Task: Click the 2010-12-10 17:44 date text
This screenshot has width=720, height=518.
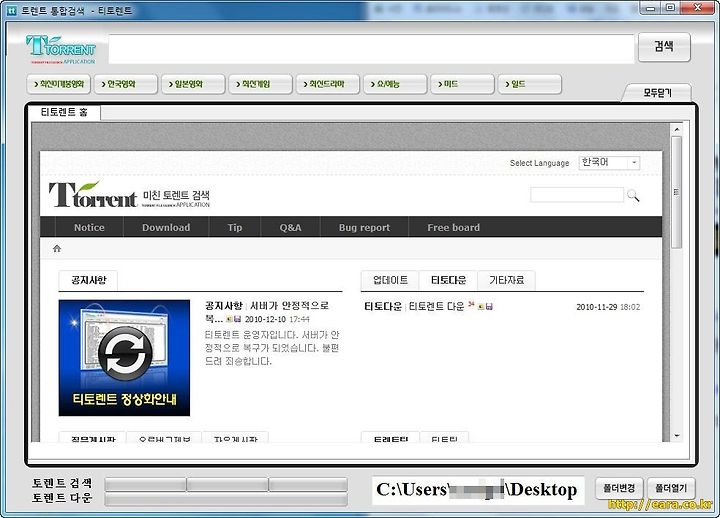Action: tap(277, 319)
